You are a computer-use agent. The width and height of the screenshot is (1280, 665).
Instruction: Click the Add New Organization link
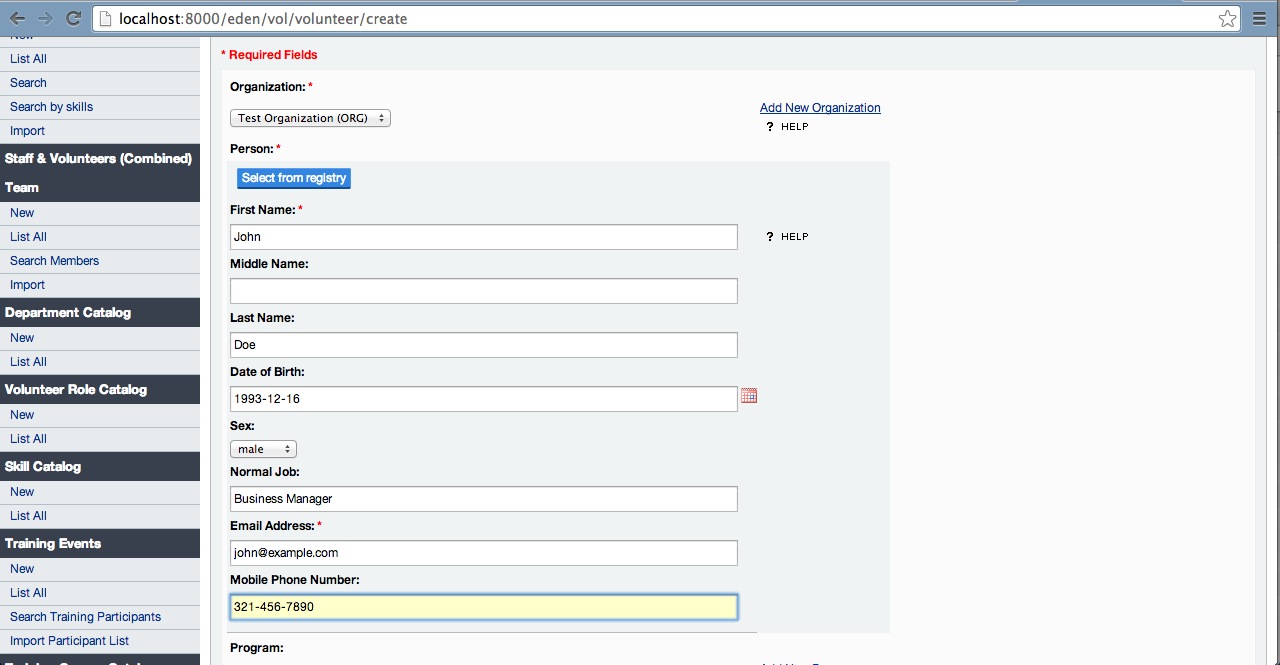[x=820, y=108]
